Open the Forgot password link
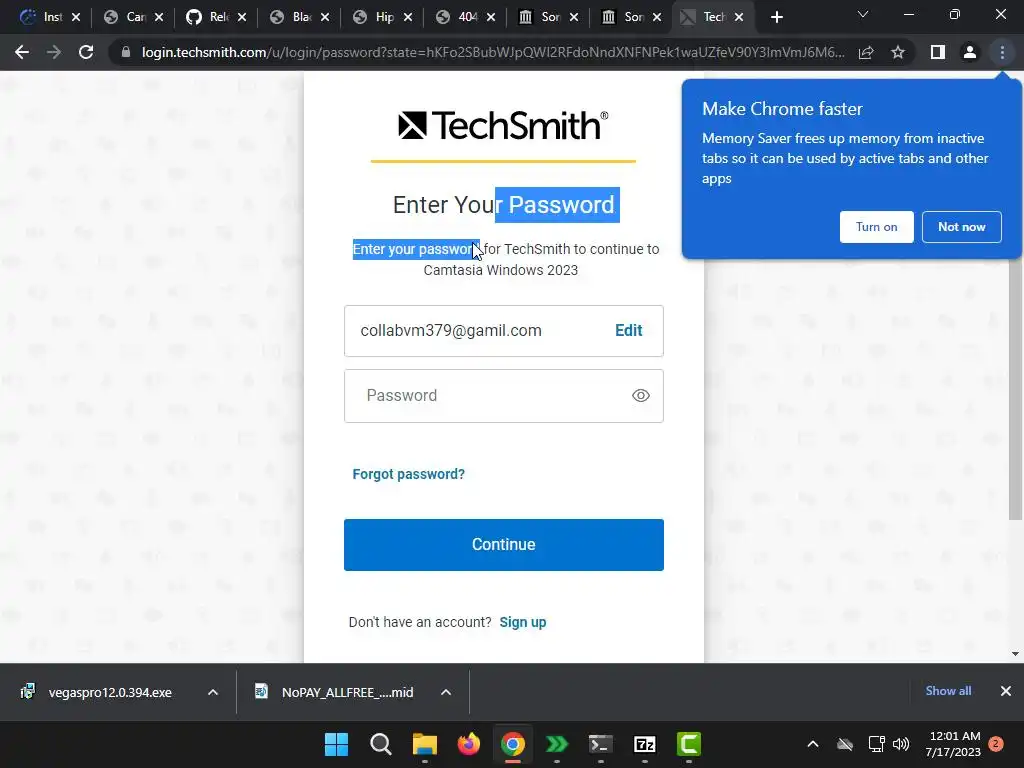The image size is (1024, 768). point(408,474)
